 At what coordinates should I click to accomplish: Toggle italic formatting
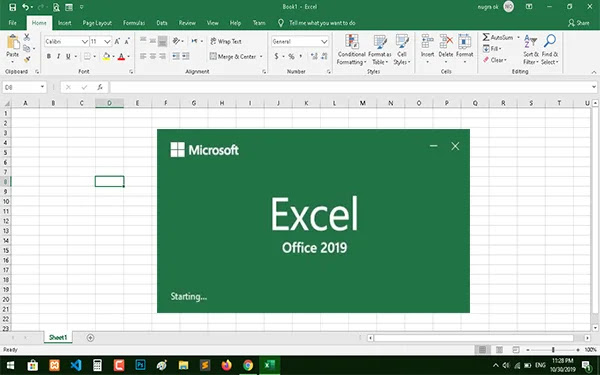click(58, 56)
